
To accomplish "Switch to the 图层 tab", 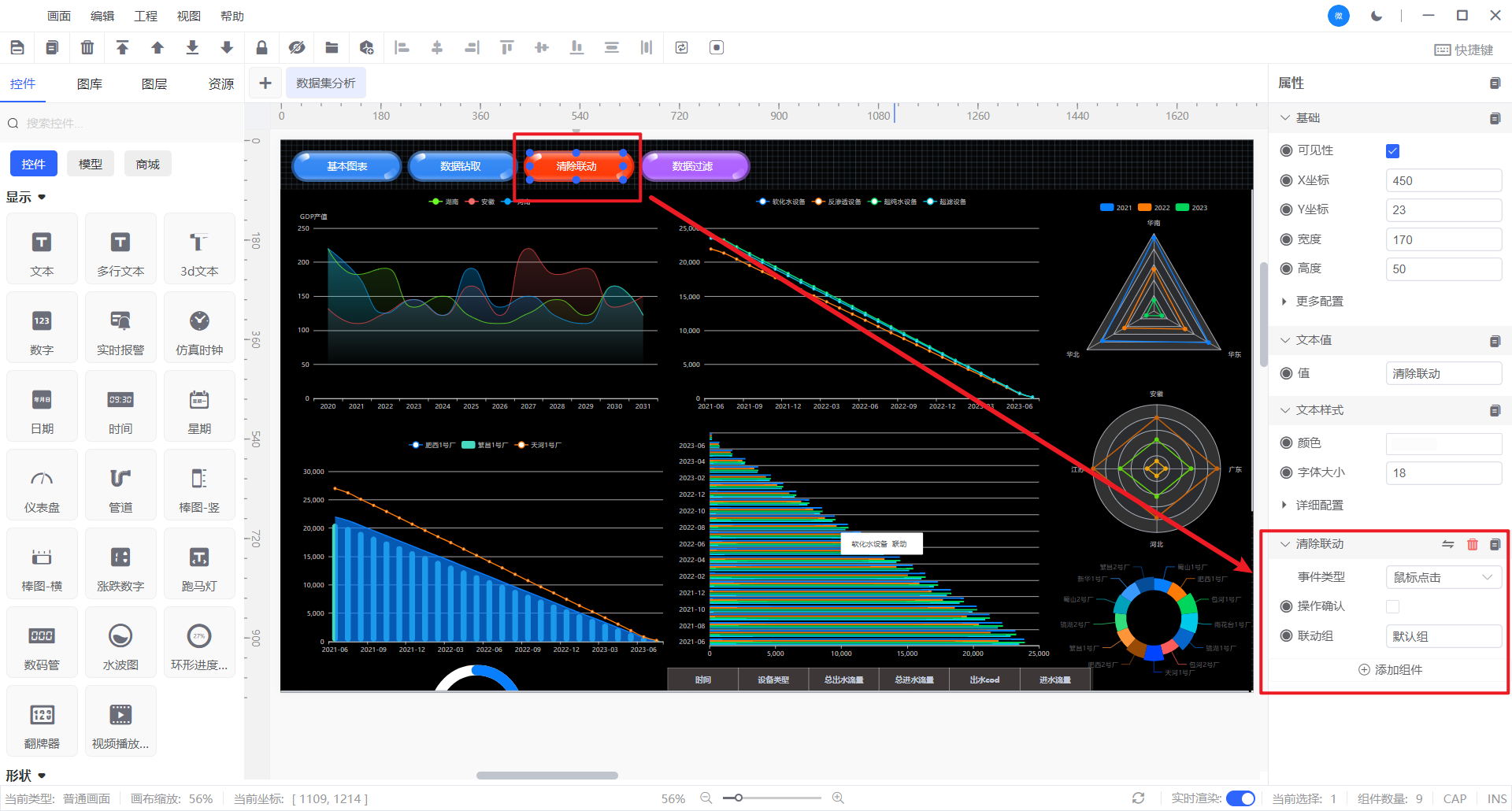I will pyautogui.click(x=154, y=84).
